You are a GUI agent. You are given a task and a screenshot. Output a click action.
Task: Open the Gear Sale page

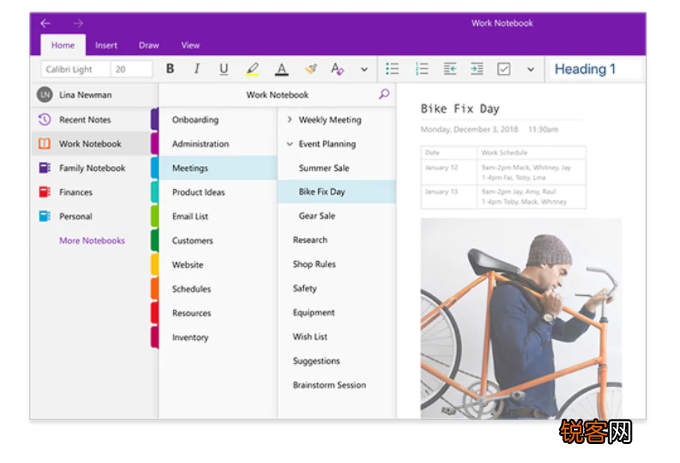(337, 215)
